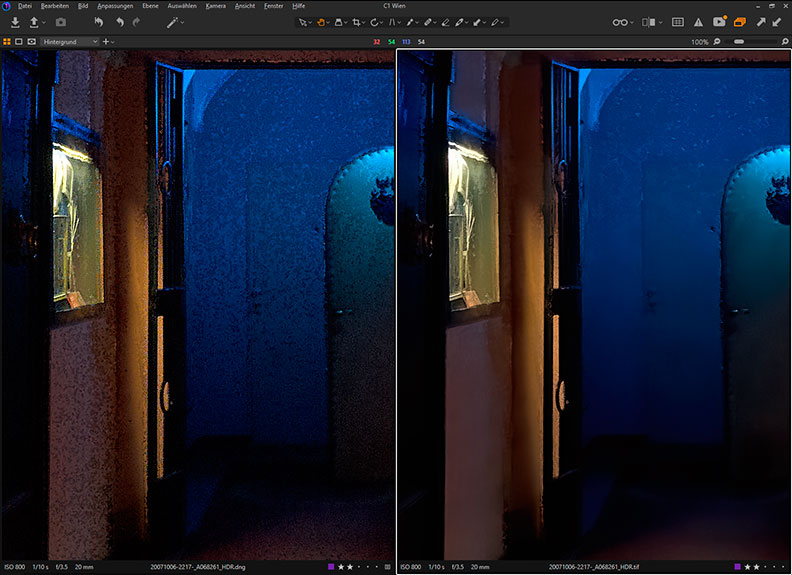Click the second star rating of HDR.tif
This screenshot has width=792, height=575.
(x=756, y=567)
